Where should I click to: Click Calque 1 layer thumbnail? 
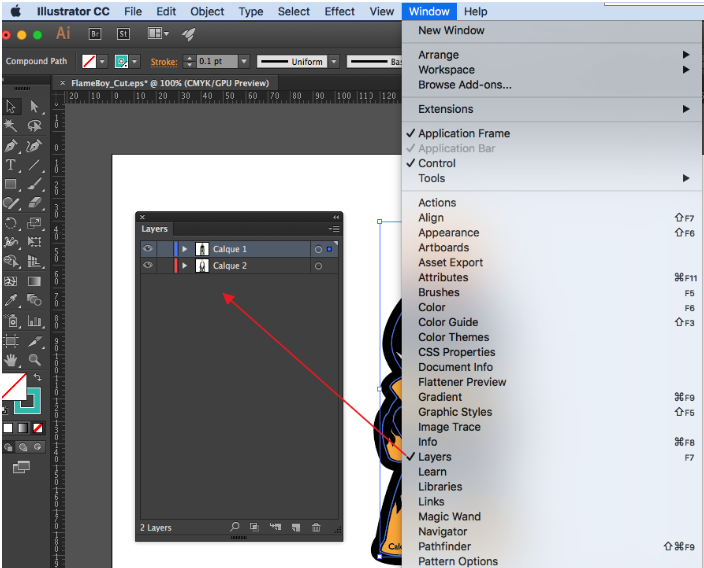point(202,249)
